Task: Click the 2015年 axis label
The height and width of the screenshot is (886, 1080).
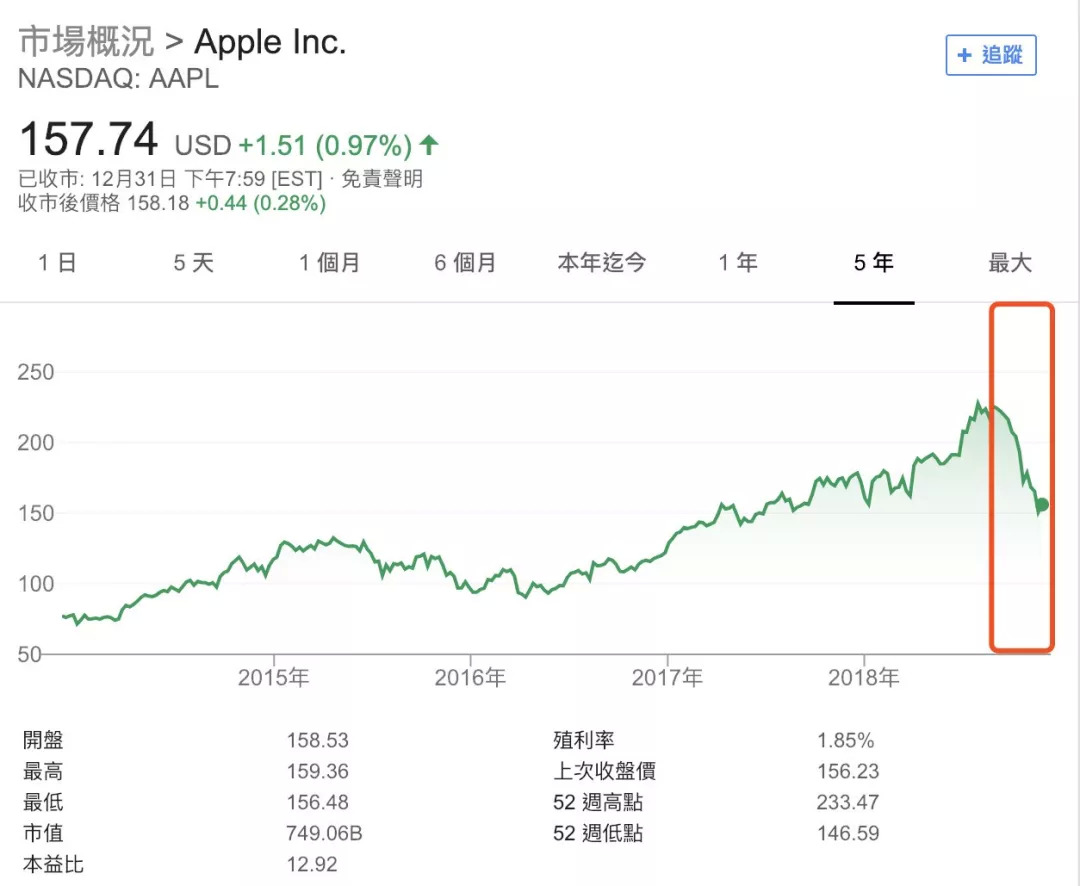Action: coord(273,678)
